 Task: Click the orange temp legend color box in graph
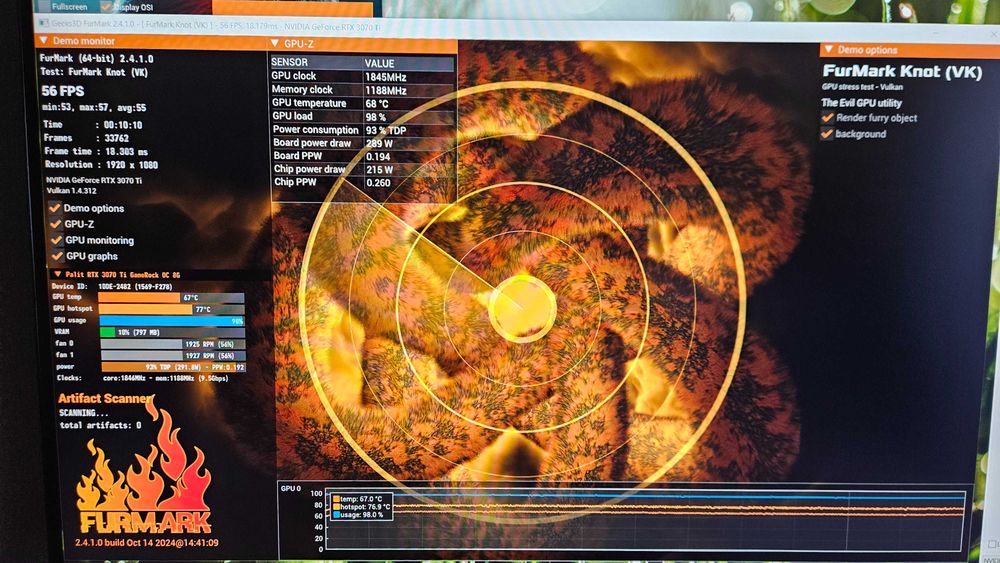[x=336, y=499]
